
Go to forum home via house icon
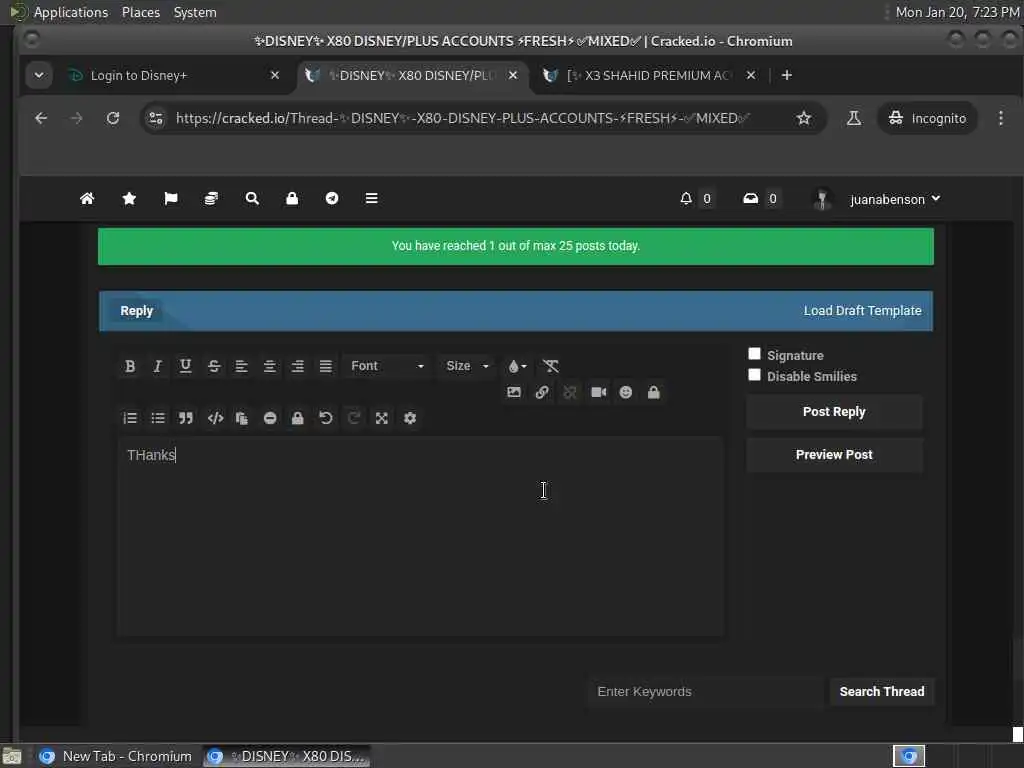point(87,199)
